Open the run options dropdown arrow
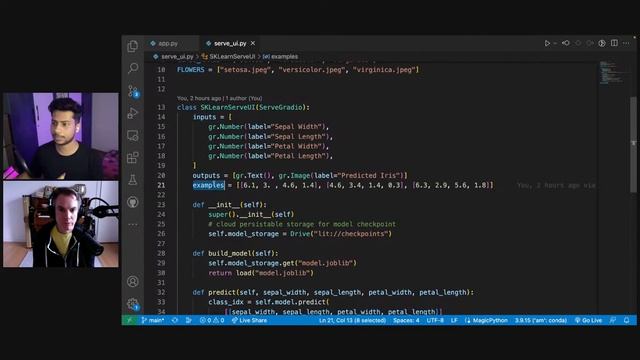The height and width of the screenshot is (360, 640). [x=555, y=43]
